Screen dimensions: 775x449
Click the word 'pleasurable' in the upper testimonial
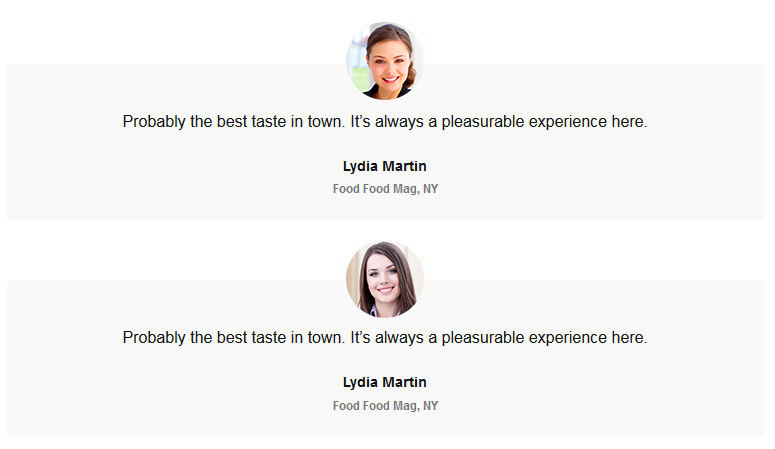482,122
